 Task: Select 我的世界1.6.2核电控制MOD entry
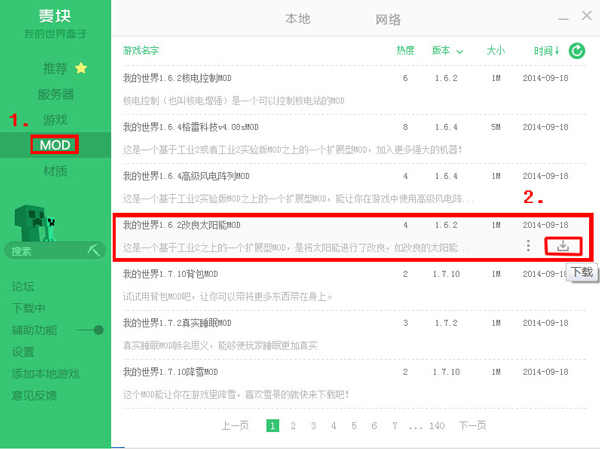coord(177,78)
